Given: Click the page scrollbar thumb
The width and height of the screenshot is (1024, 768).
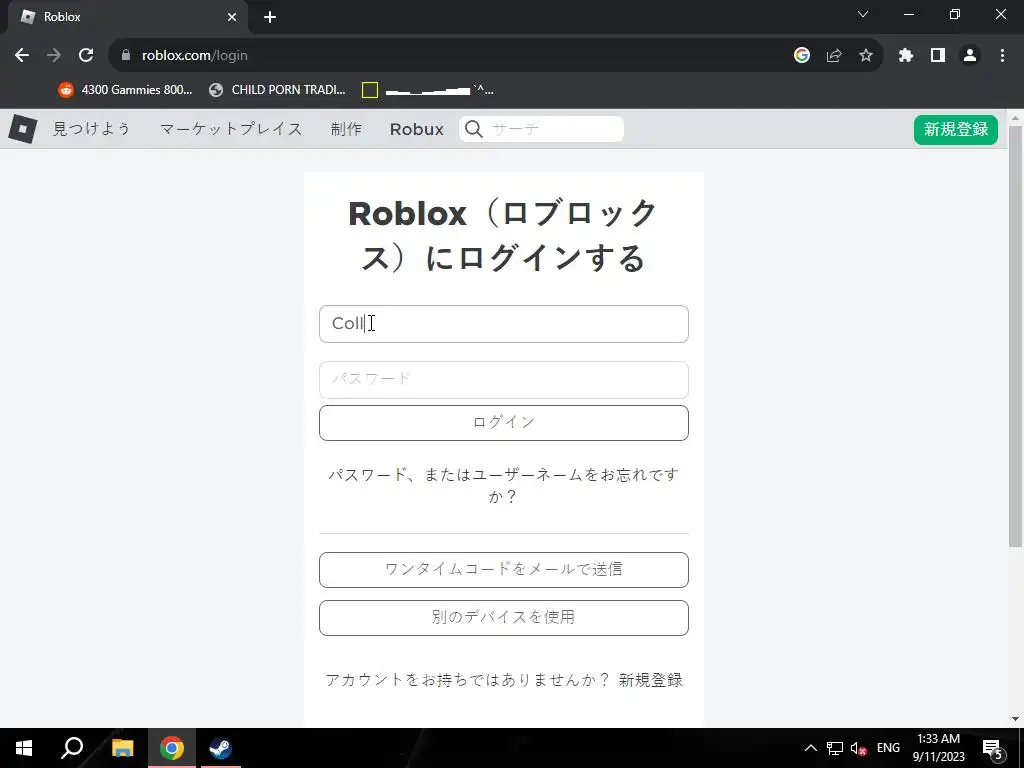Looking at the screenshot, I should [1015, 336].
